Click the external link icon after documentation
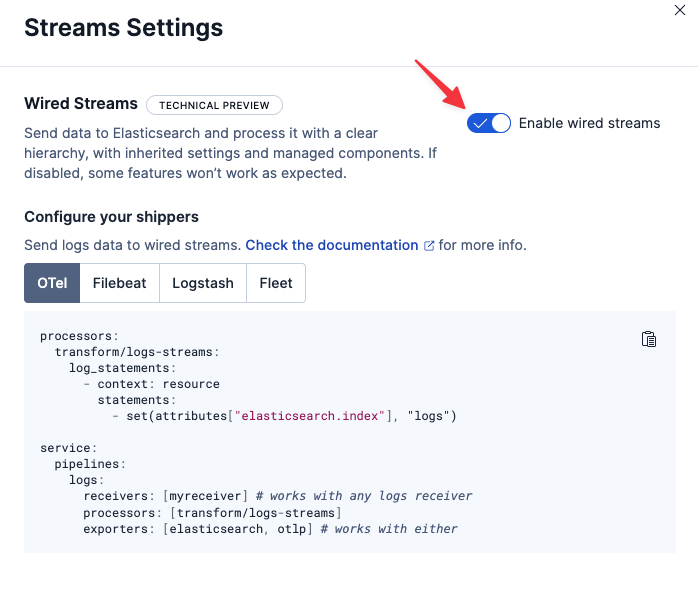This screenshot has height=598, width=698. [429, 246]
